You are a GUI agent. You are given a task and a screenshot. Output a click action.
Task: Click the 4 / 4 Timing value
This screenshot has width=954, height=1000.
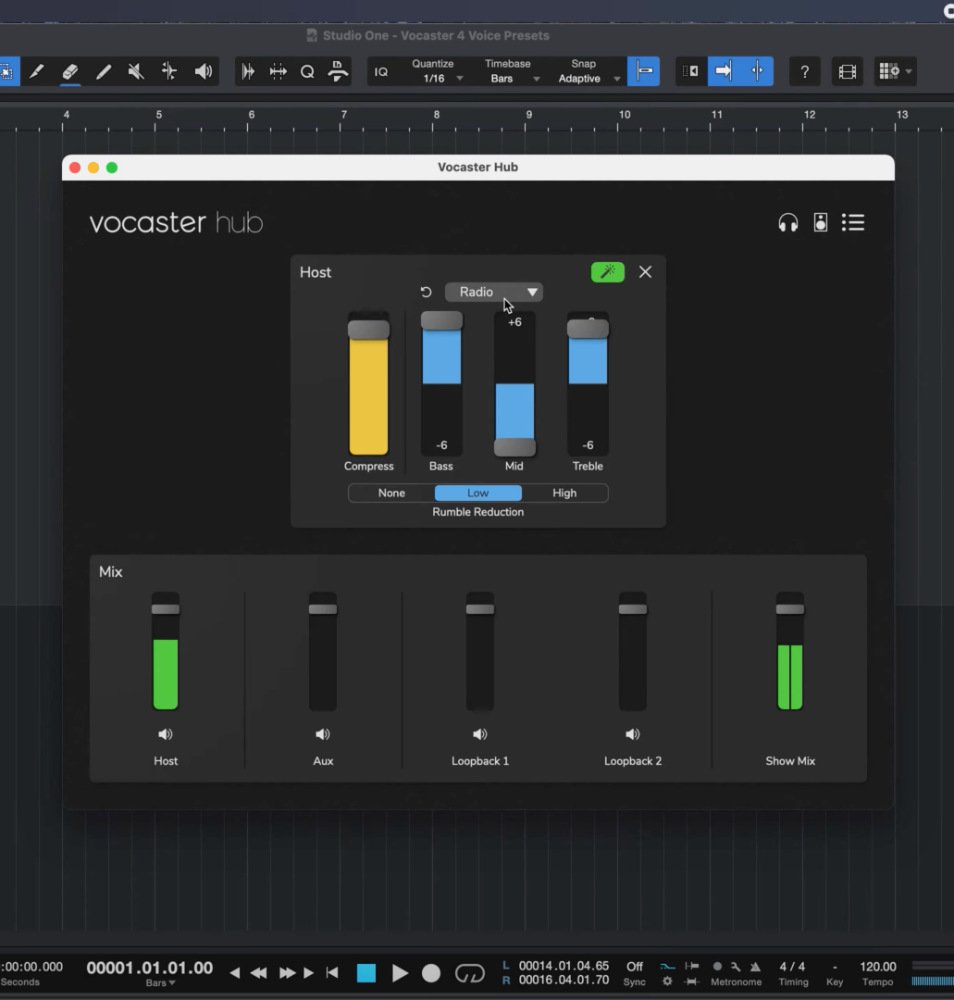(792, 967)
